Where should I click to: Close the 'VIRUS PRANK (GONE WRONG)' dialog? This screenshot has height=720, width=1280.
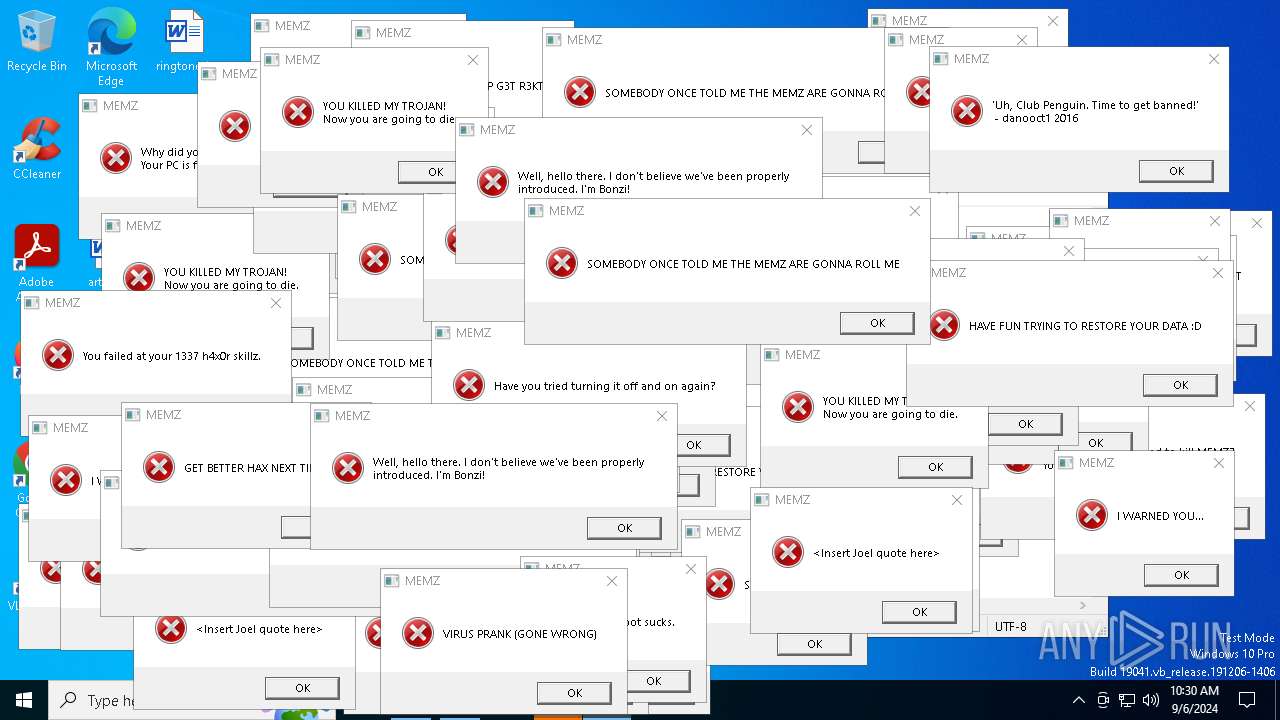pos(611,581)
